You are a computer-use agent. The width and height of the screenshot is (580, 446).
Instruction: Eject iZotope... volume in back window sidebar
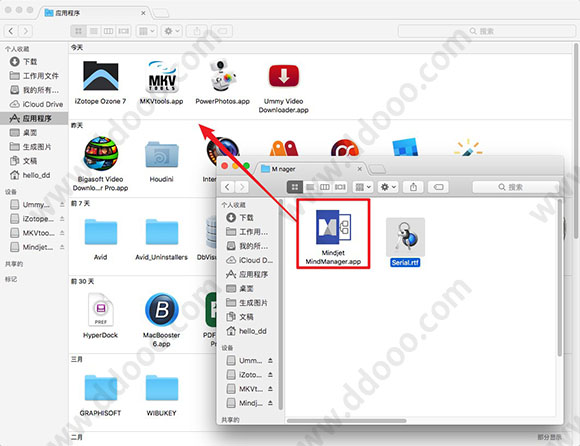pos(62,219)
